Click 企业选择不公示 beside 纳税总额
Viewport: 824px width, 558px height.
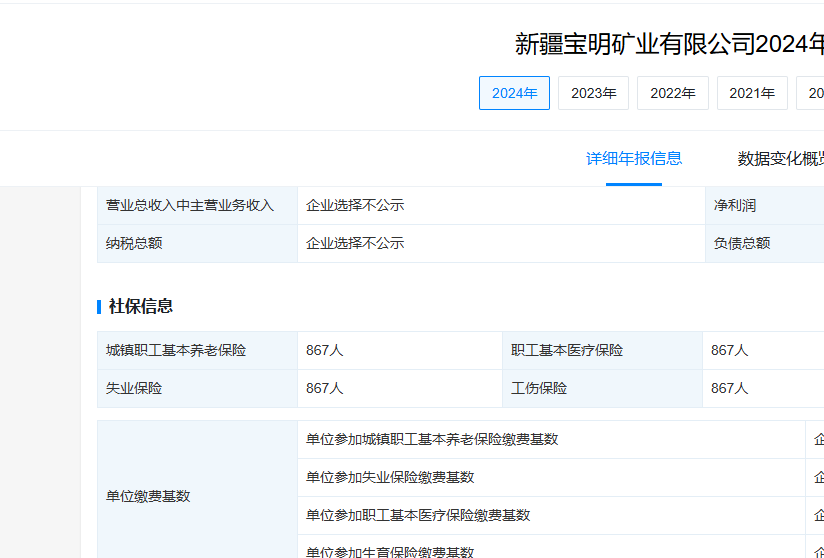[x=355, y=243]
